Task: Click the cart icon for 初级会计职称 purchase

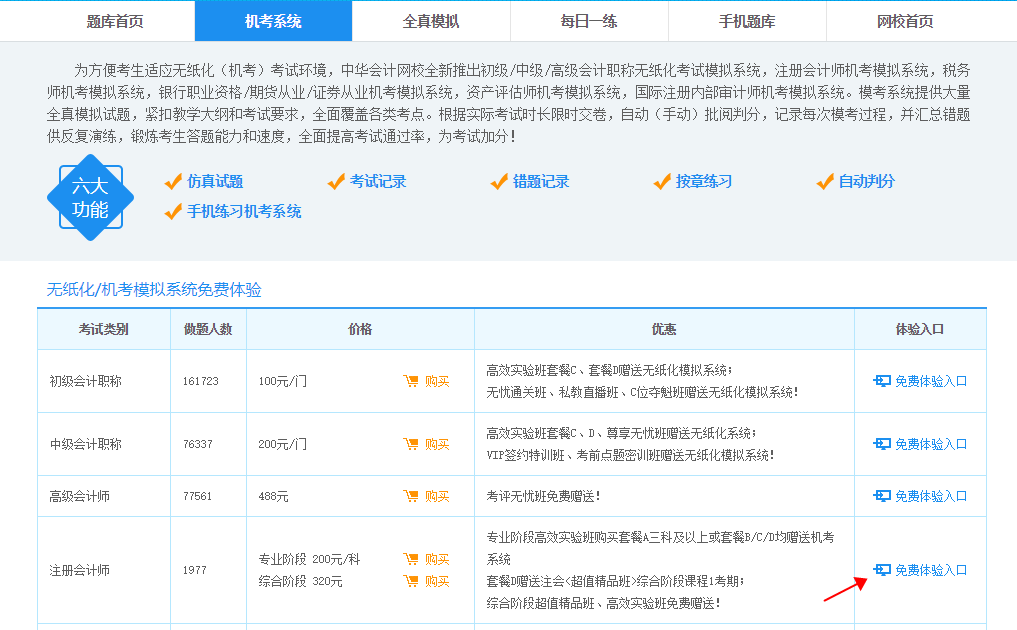Action: coord(413,380)
